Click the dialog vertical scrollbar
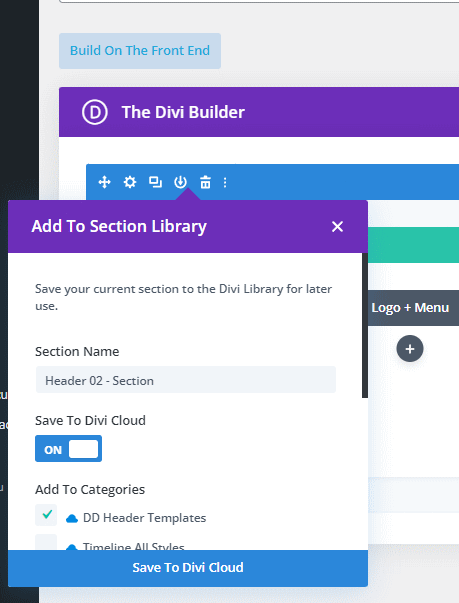 pos(365,325)
